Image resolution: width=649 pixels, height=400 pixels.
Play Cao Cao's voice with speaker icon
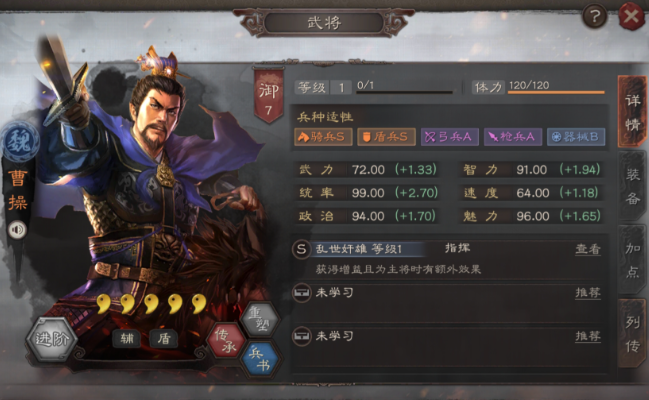coord(17,230)
